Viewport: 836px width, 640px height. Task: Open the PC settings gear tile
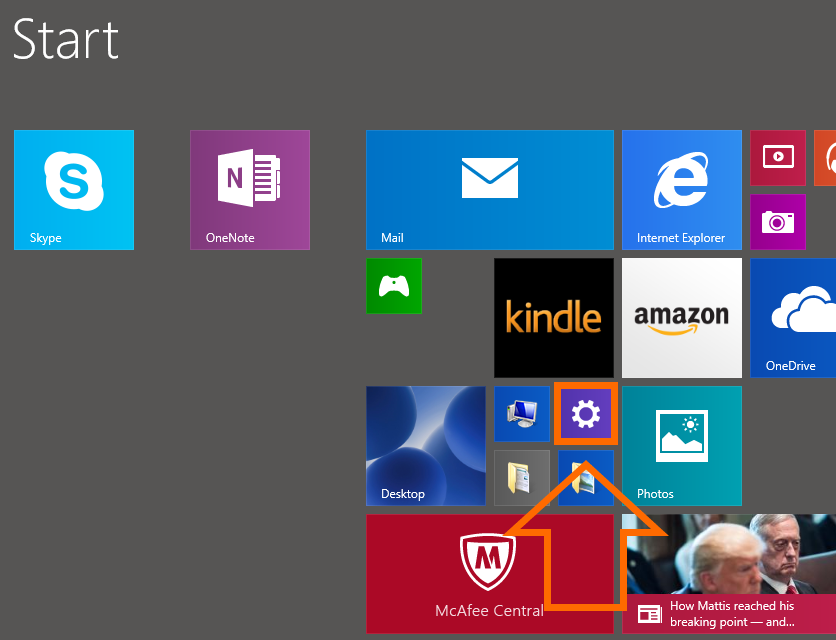pos(586,414)
